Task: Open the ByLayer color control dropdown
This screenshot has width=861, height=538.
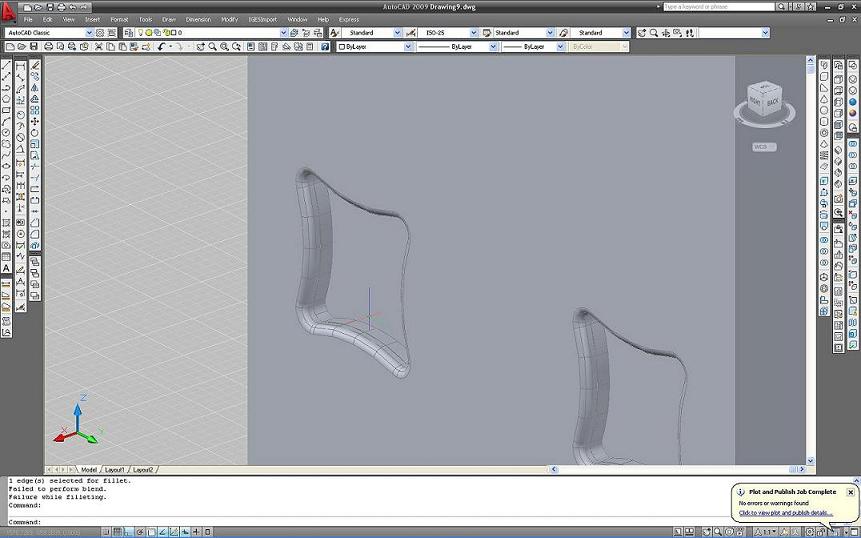Action: (x=408, y=47)
